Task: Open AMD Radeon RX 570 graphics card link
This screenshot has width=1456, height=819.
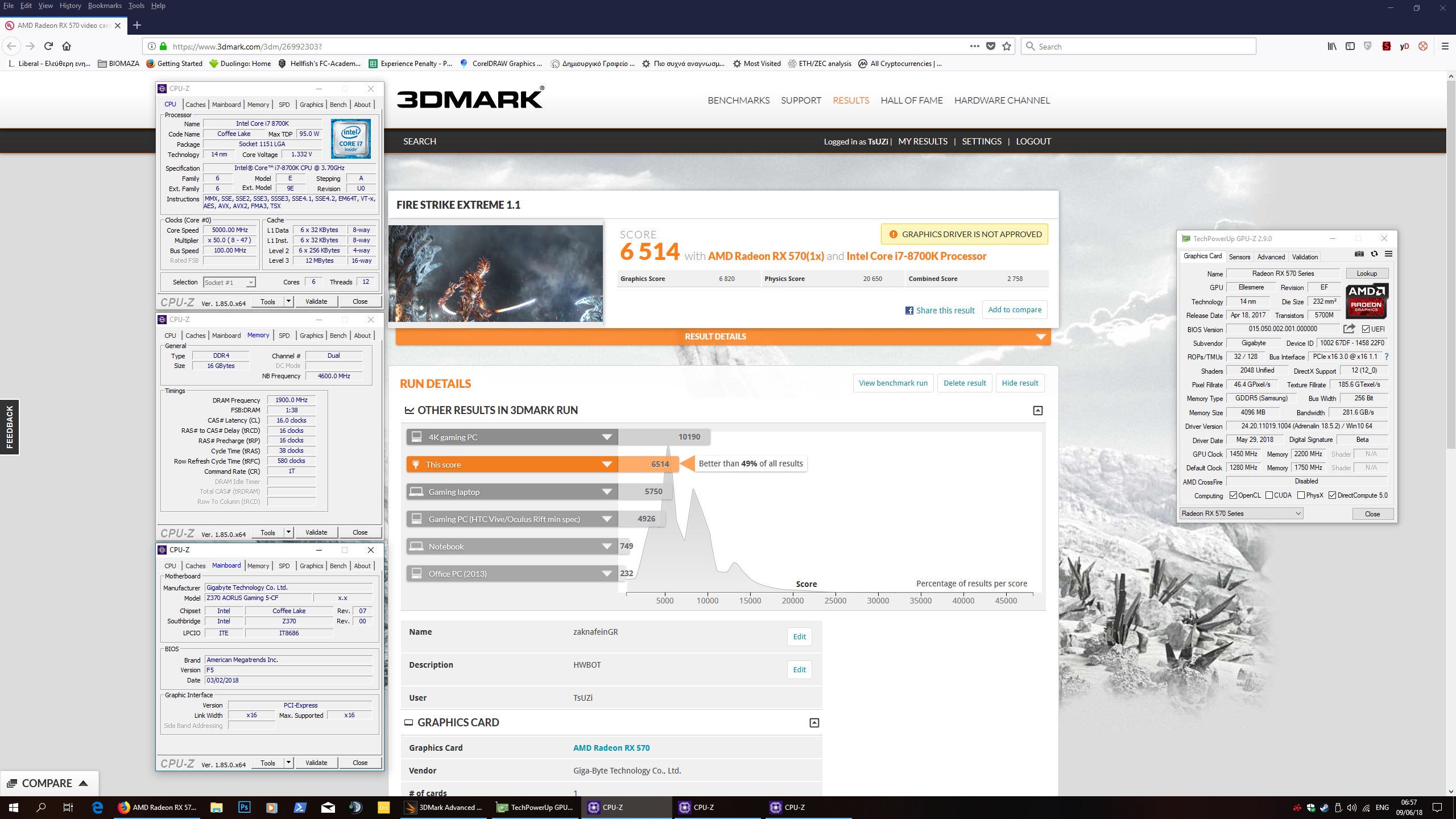Action: (x=611, y=748)
